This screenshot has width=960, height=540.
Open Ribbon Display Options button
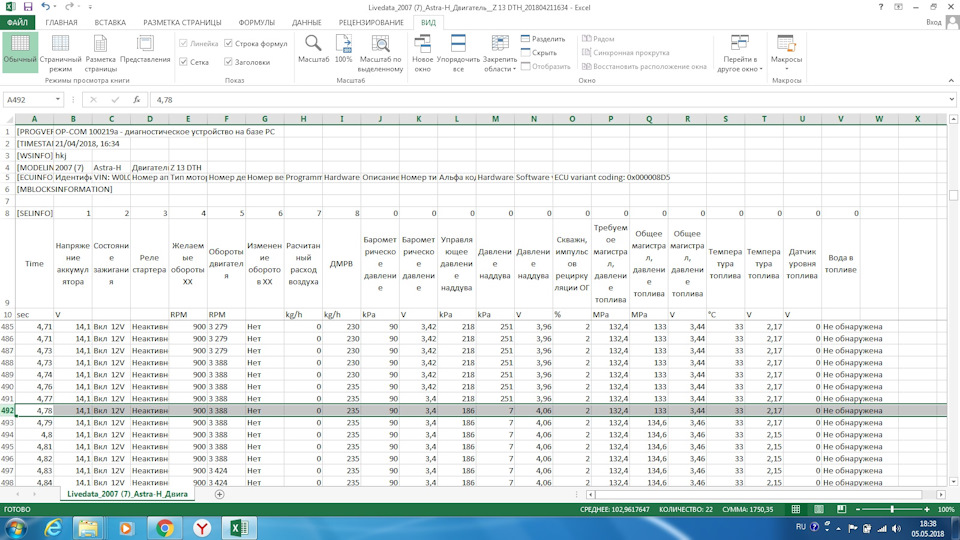(x=898, y=7)
